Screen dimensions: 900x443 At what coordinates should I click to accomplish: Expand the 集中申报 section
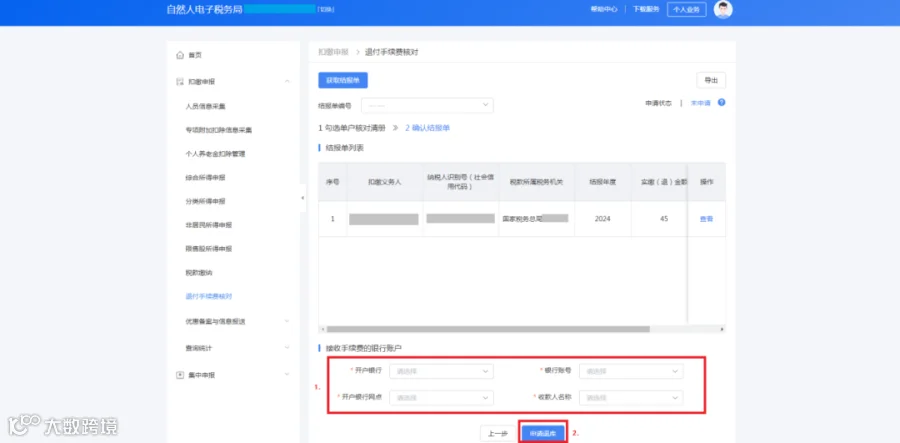pos(287,375)
